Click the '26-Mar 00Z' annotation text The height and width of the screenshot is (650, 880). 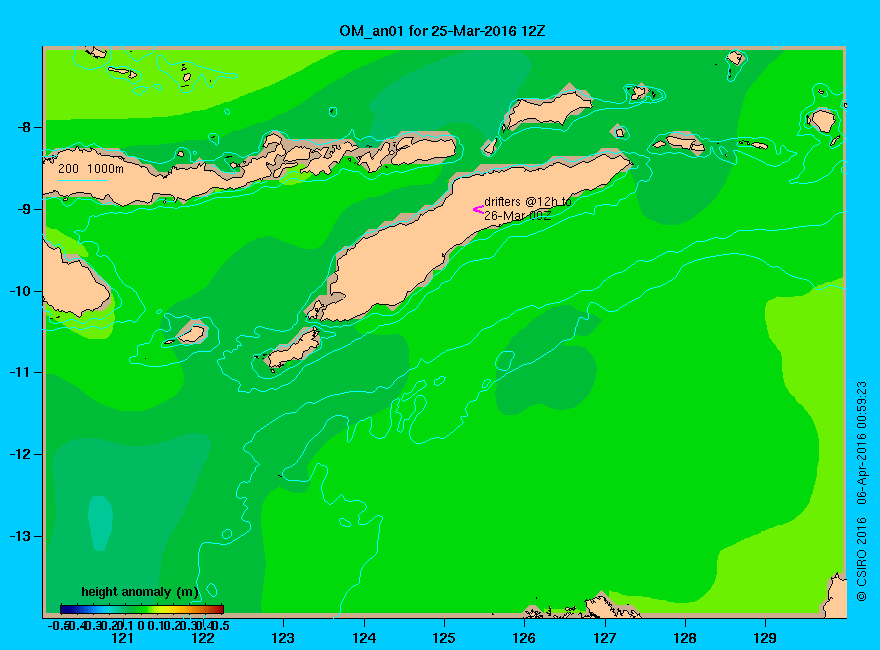517,216
